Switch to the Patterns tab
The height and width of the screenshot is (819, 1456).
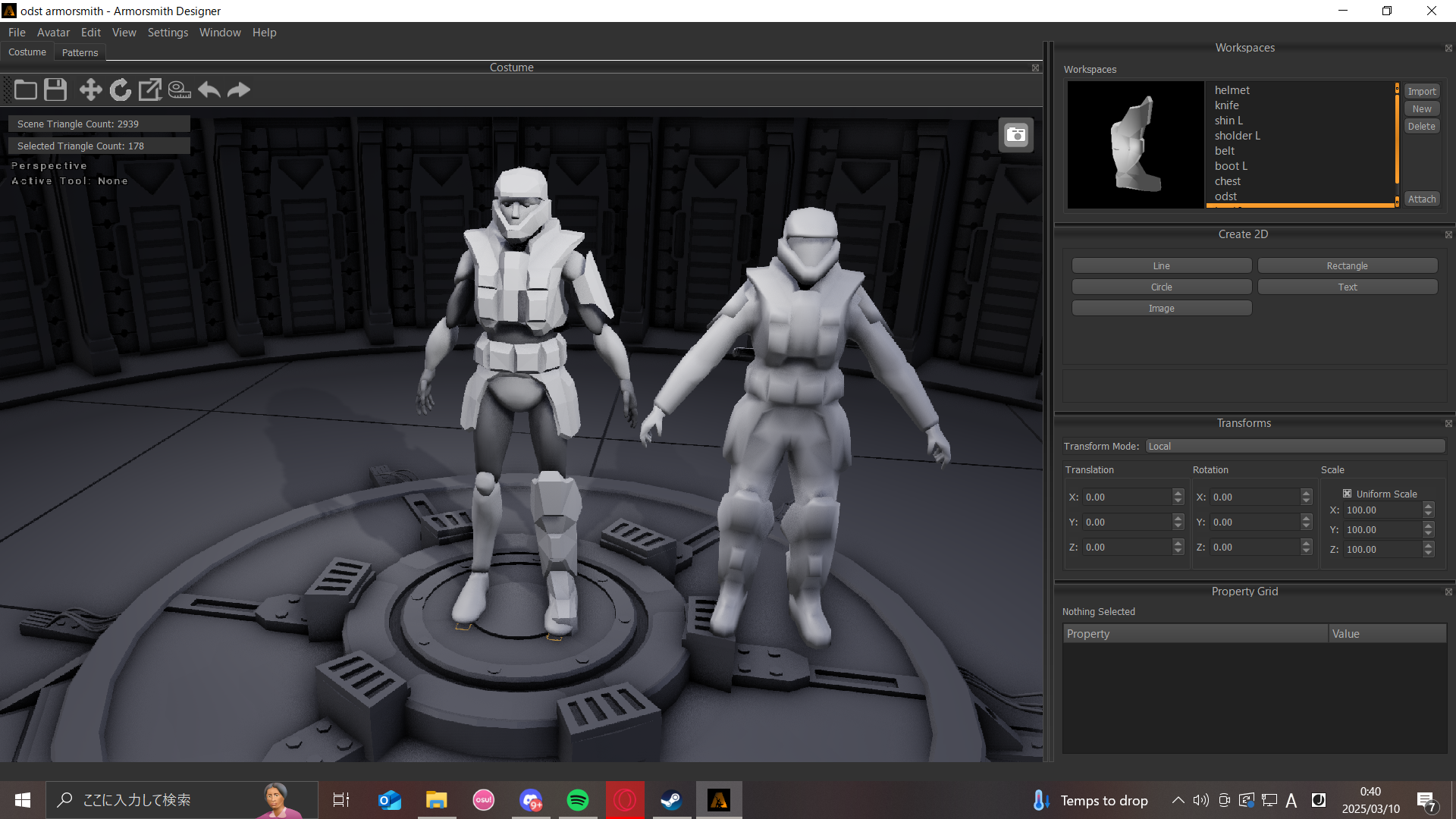pyautogui.click(x=80, y=53)
